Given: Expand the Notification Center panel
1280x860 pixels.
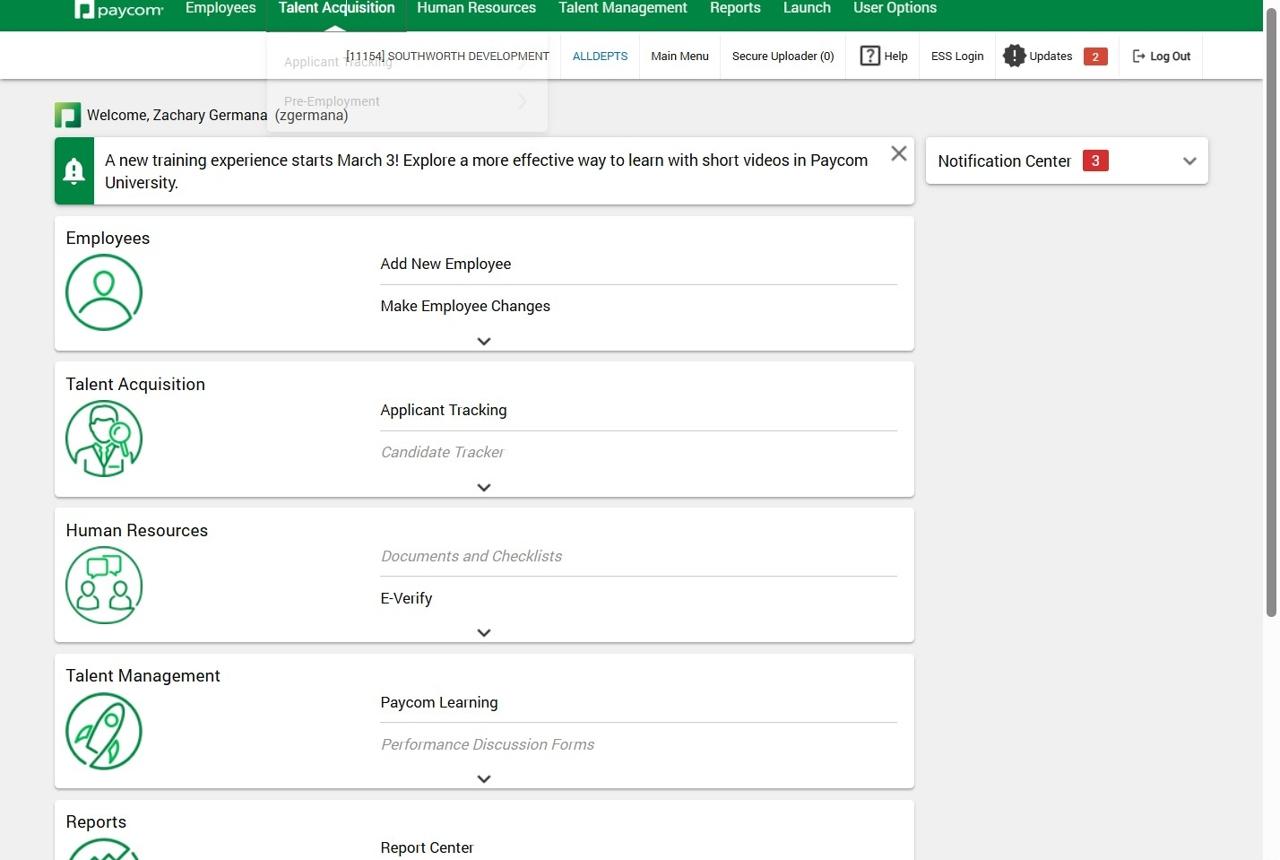Looking at the screenshot, I should tap(1189, 161).
